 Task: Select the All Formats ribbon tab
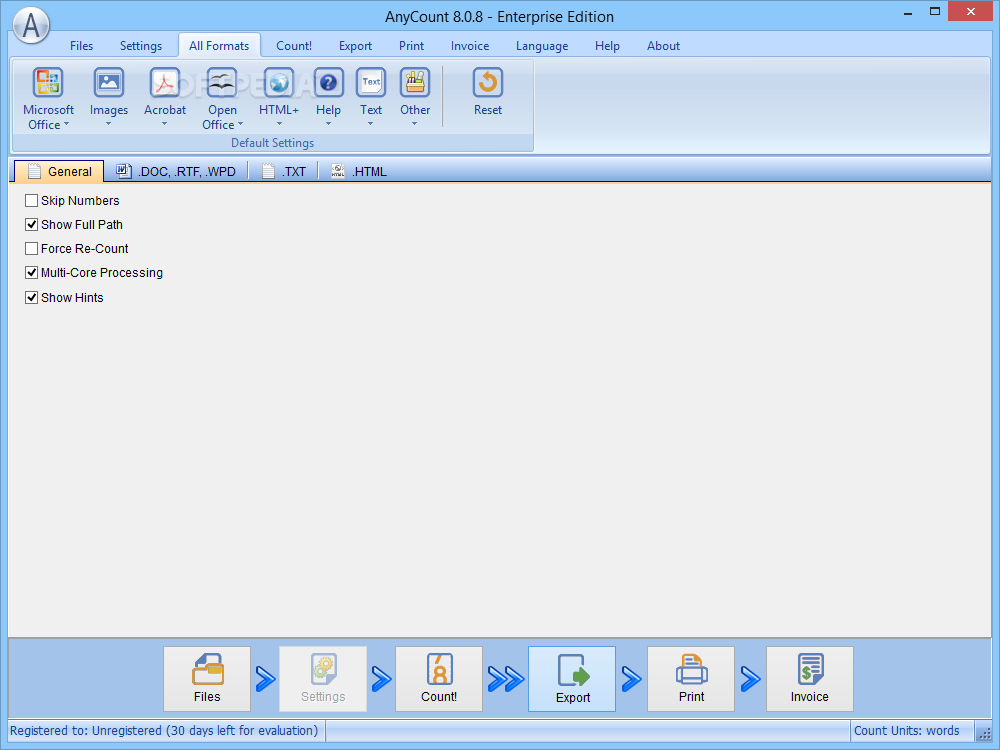(219, 46)
